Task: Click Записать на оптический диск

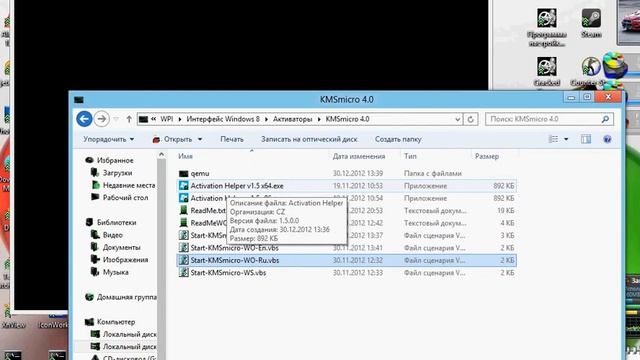Action: point(309,139)
